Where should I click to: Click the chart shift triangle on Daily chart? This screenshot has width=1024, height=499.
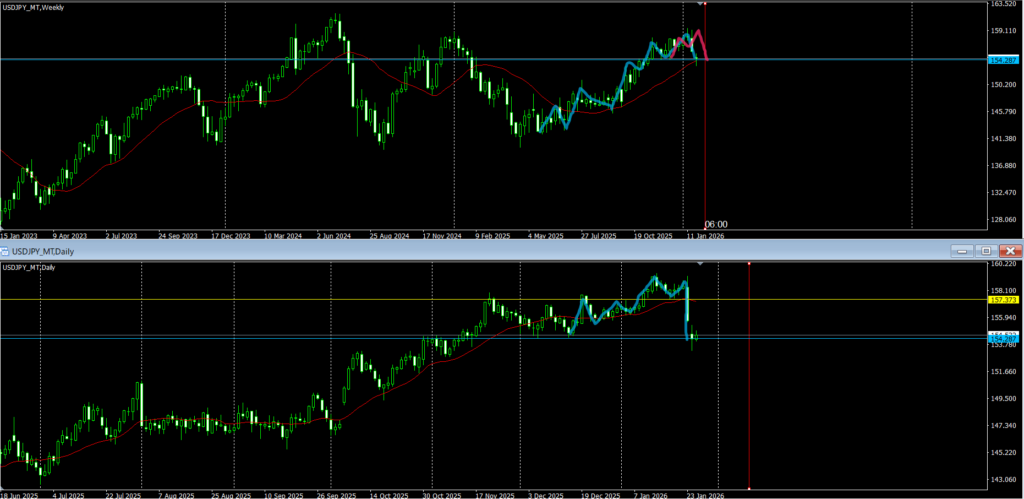[x=699, y=264]
